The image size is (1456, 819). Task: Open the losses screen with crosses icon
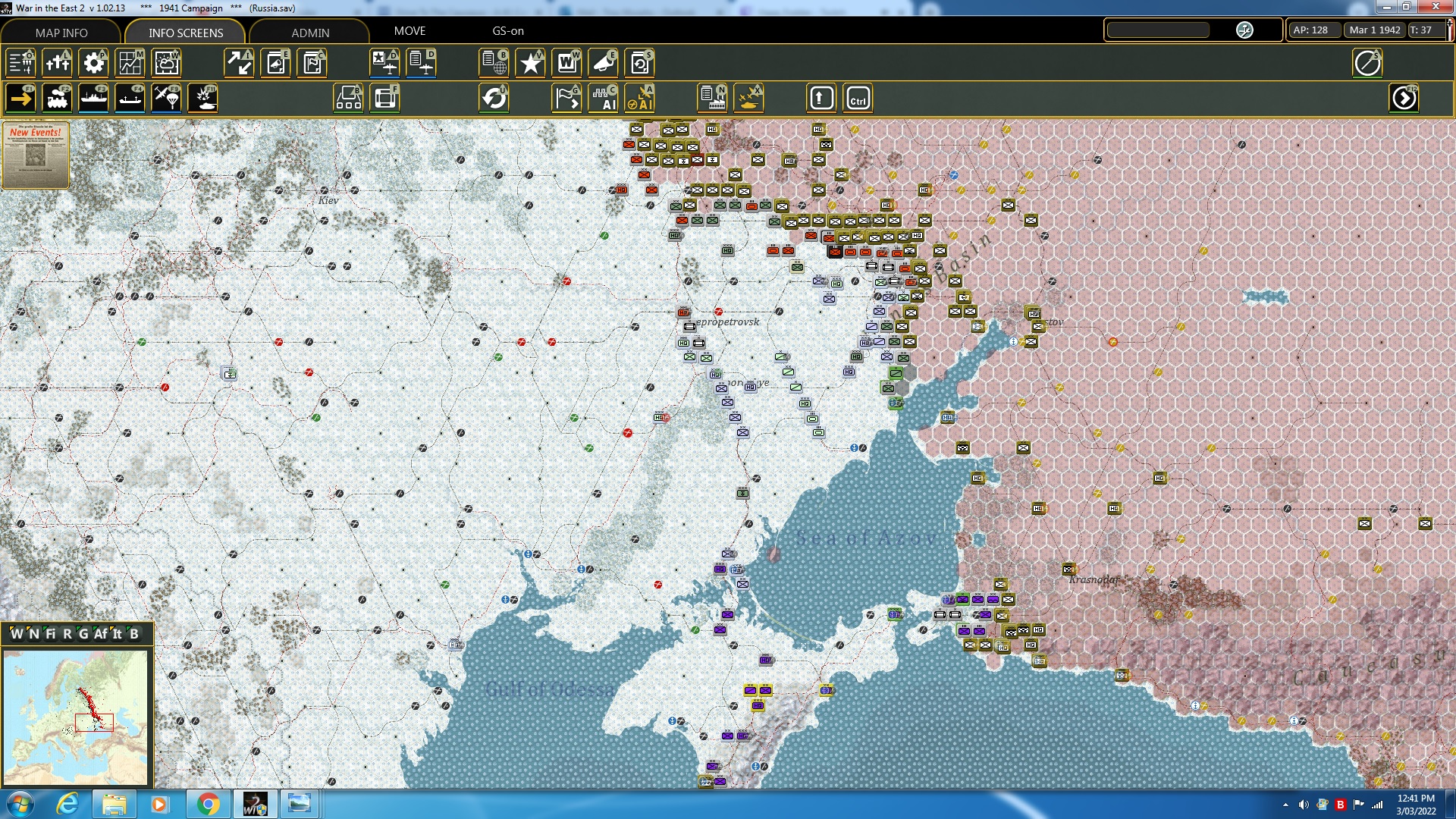57,63
